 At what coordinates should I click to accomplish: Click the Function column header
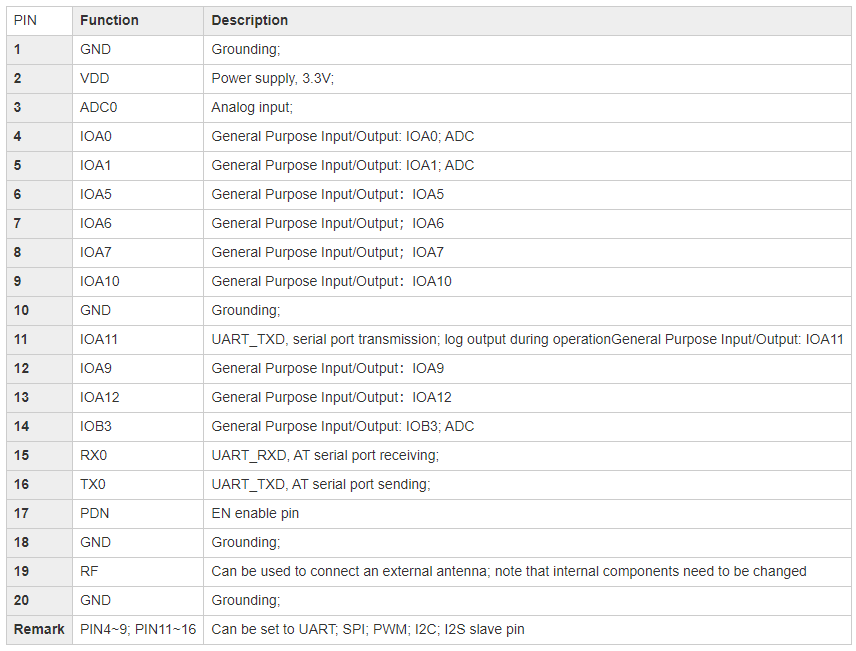coord(109,20)
